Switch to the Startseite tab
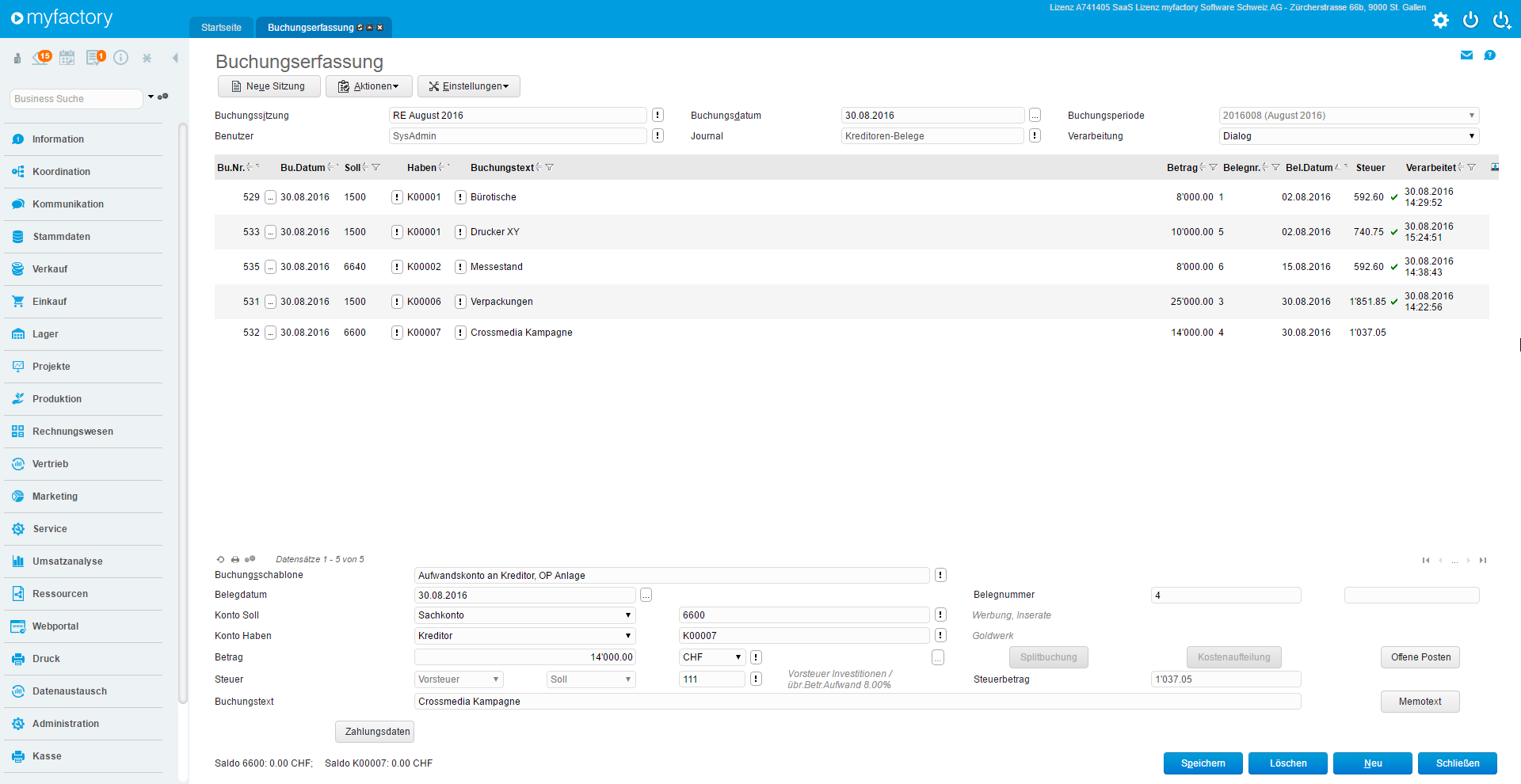This screenshot has width=1521, height=784. tap(221, 28)
